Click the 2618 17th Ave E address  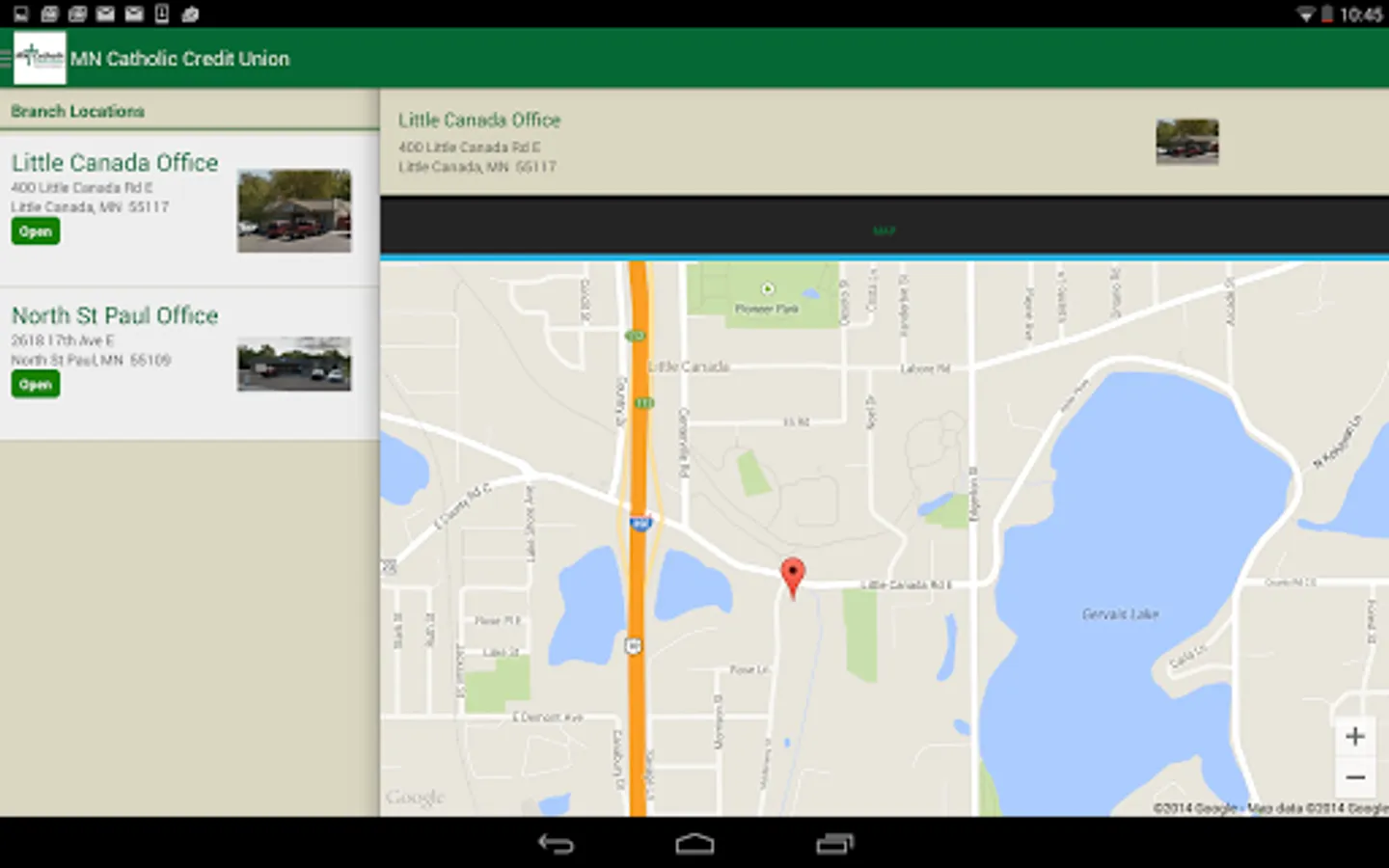pyautogui.click(x=63, y=340)
